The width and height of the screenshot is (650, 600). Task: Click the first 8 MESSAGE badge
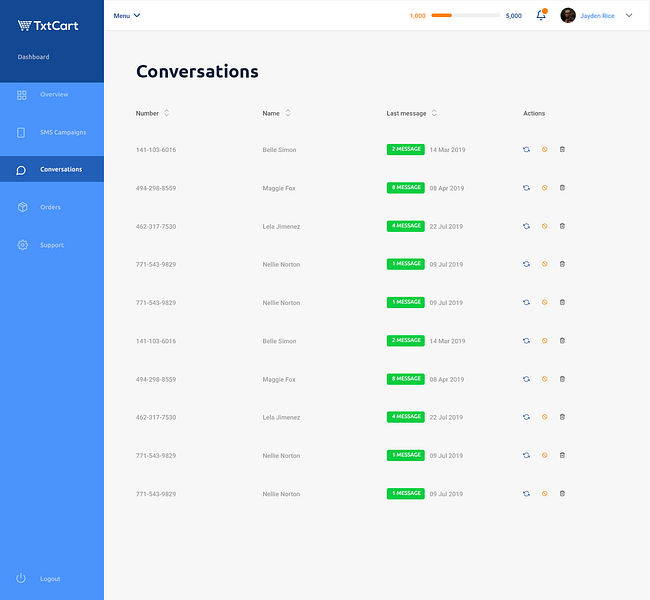coord(405,188)
